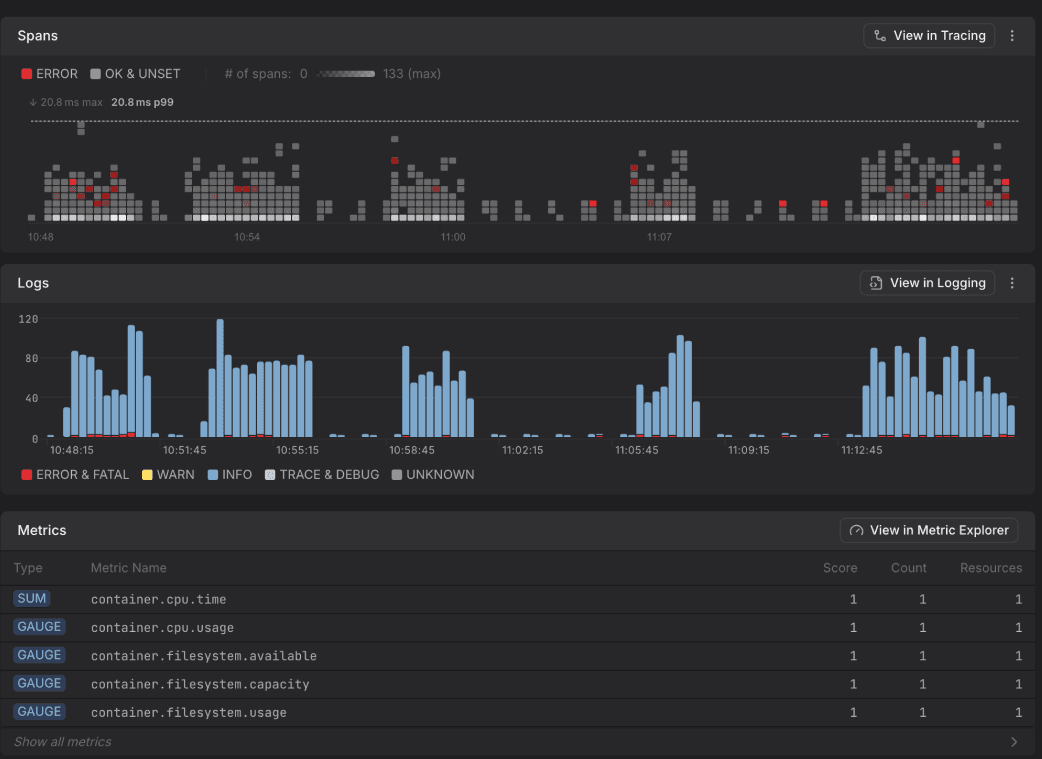This screenshot has height=759, width=1042.
Task: Select the container.cpu.time metric row
Action: pyautogui.click(x=517, y=599)
